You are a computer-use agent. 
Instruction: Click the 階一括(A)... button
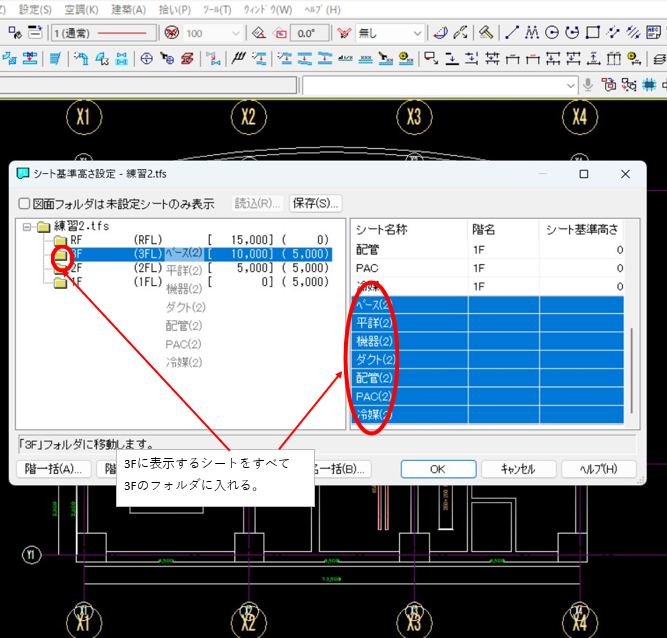point(54,469)
